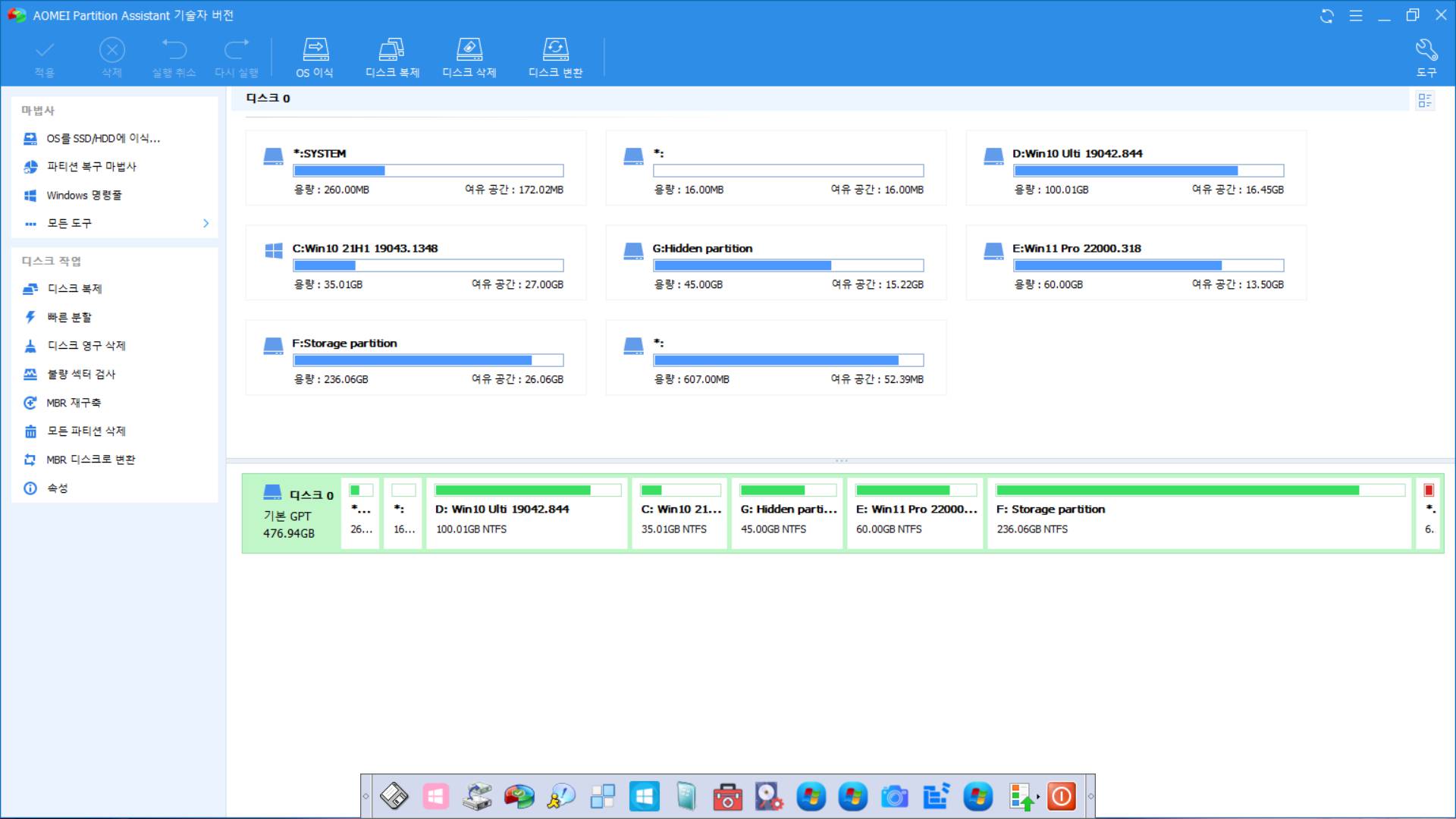Screen dimensions: 1456x819
Task: Select the *:SYSTEM partition card
Action: [416, 168]
